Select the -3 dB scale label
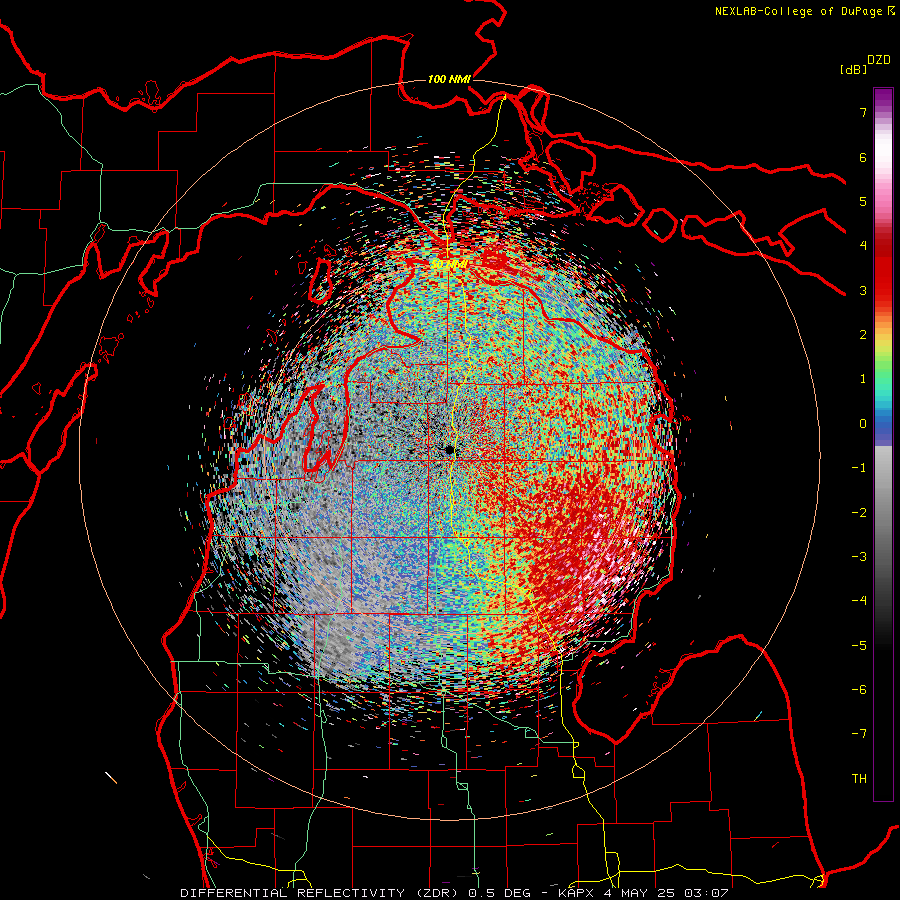Image resolution: width=900 pixels, height=900 pixels. [859, 557]
